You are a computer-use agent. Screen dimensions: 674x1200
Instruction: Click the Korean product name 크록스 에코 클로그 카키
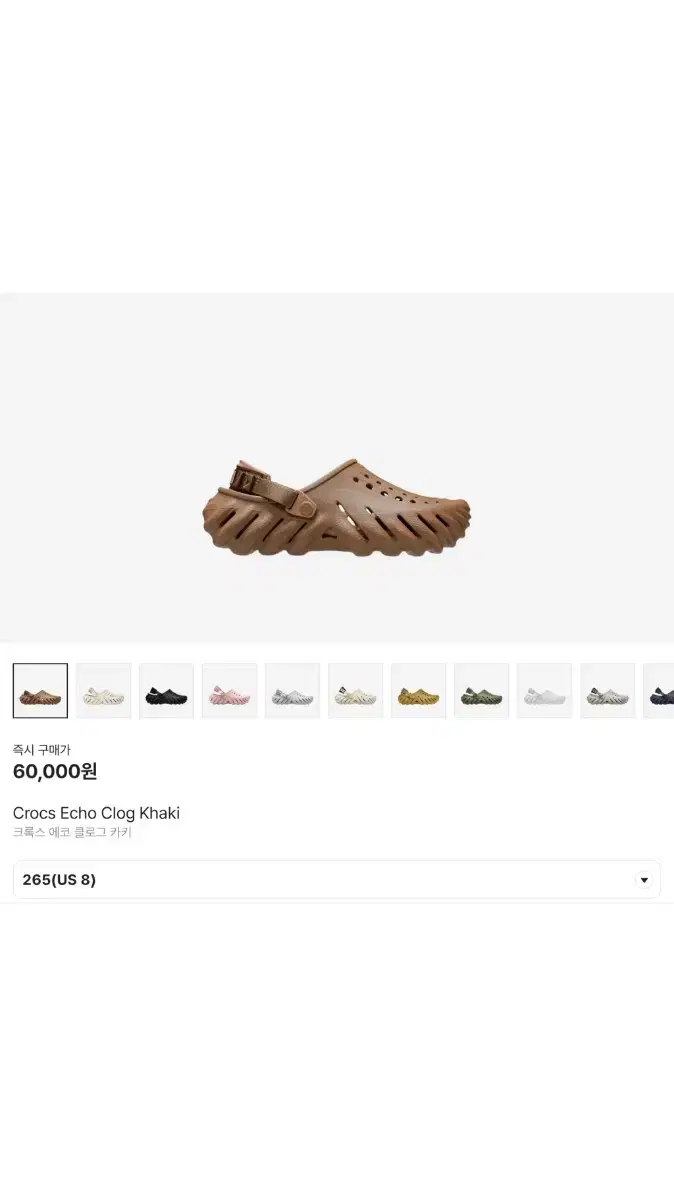coord(72,832)
